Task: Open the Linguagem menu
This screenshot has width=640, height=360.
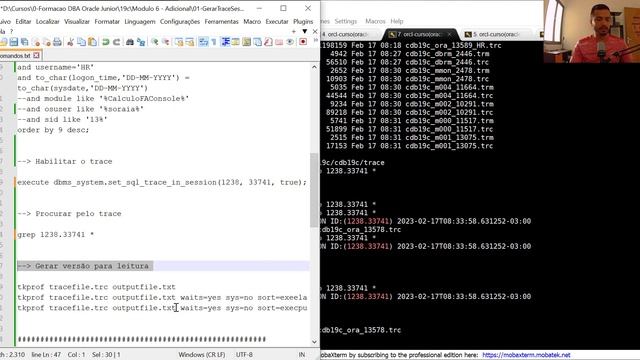Action: click(x=140, y=22)
